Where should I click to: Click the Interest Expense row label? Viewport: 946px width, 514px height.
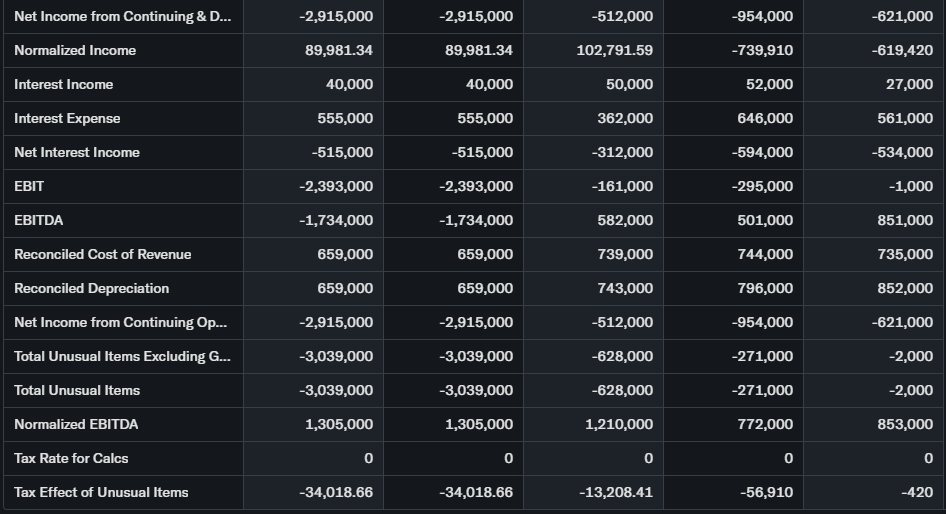[x=67, y=118]
